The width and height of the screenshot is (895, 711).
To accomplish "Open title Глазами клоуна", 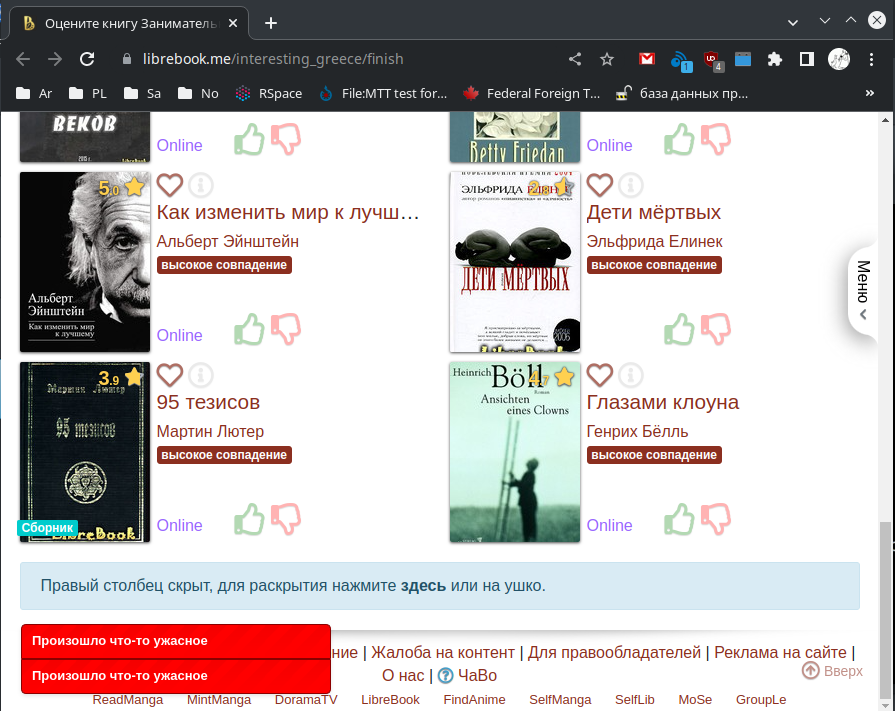I will coord(663,402).
